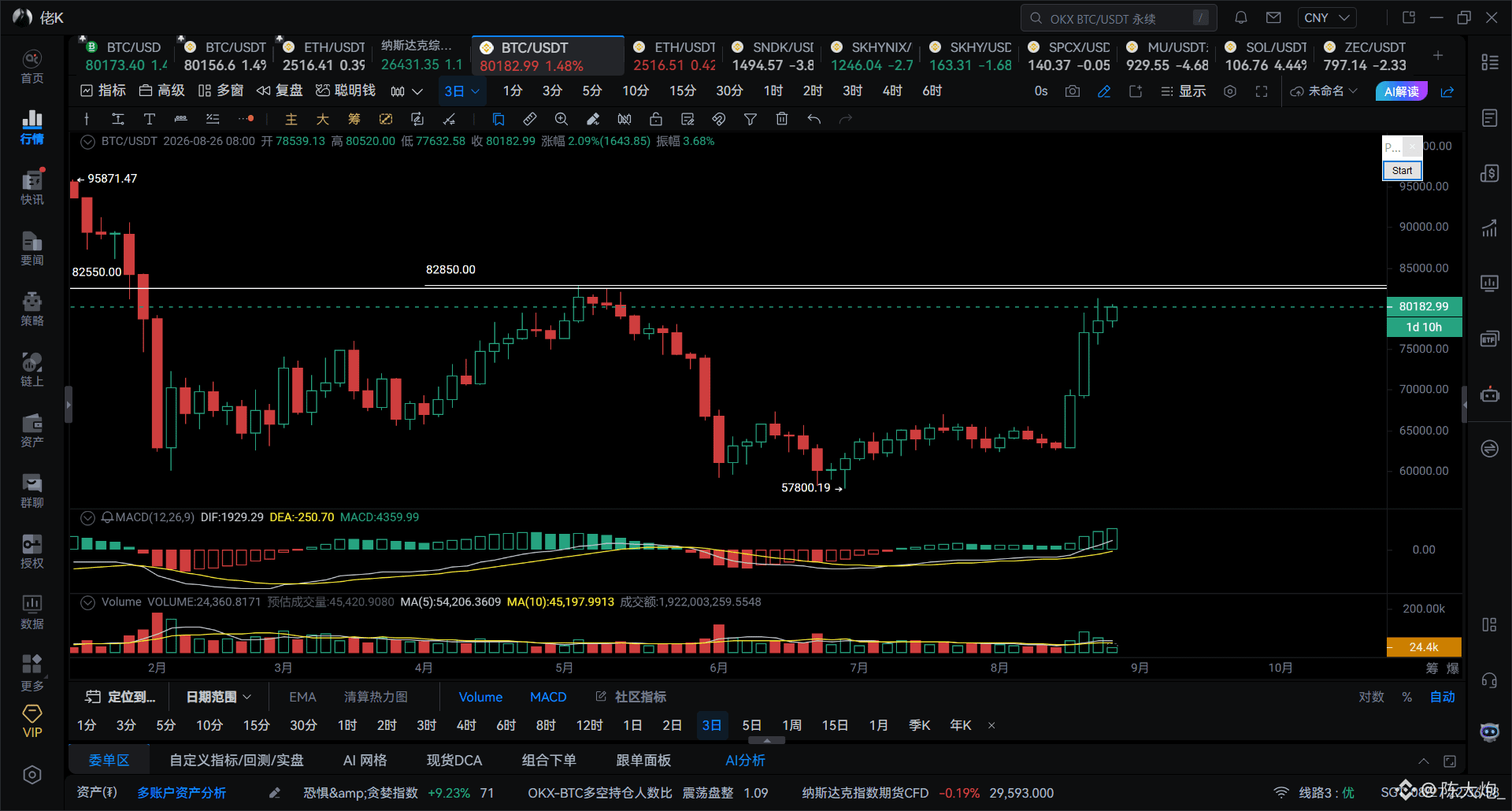Screen dimensions: 1512x811
Task: Select the ruler measurement tool
Action: coord(530,119)
